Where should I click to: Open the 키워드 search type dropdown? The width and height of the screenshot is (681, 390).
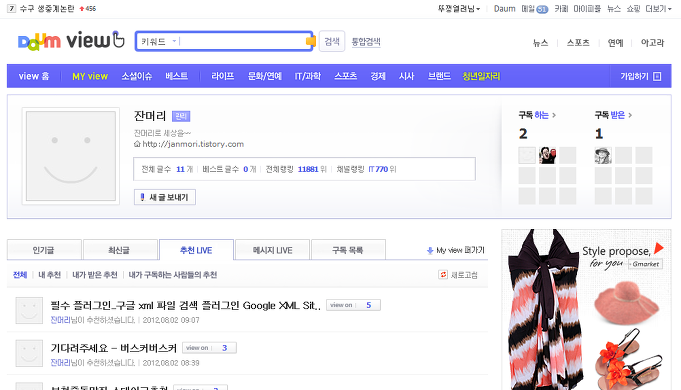159,42
